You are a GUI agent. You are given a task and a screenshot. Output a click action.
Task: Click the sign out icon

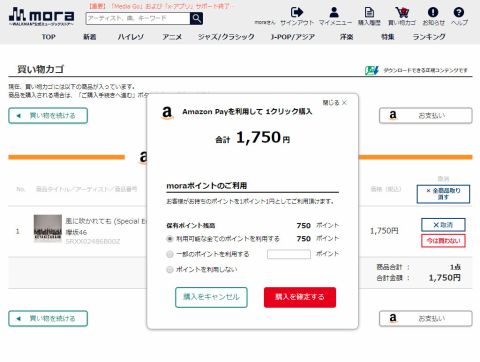[297, 12]
